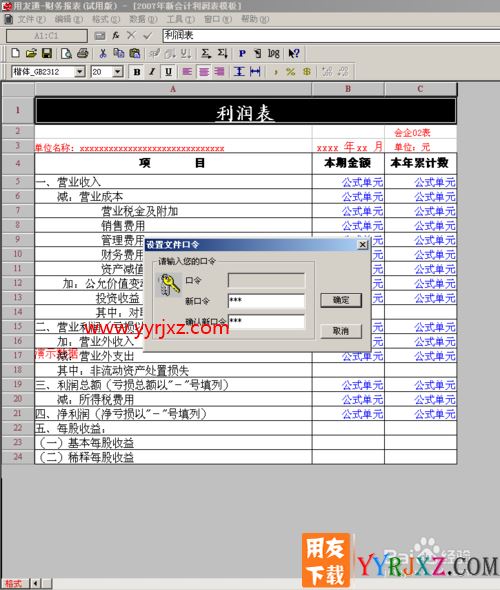The image size is (500, 590).
Task: Toggle Bold formatting
Action: pyautogui.click(x=137, y=71)
